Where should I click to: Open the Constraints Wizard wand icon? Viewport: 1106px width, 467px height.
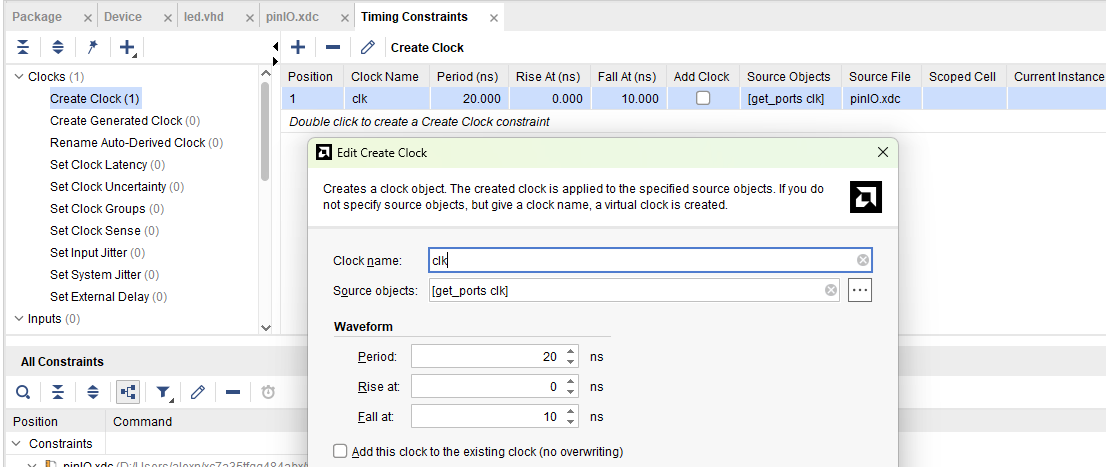click(92, 47)
